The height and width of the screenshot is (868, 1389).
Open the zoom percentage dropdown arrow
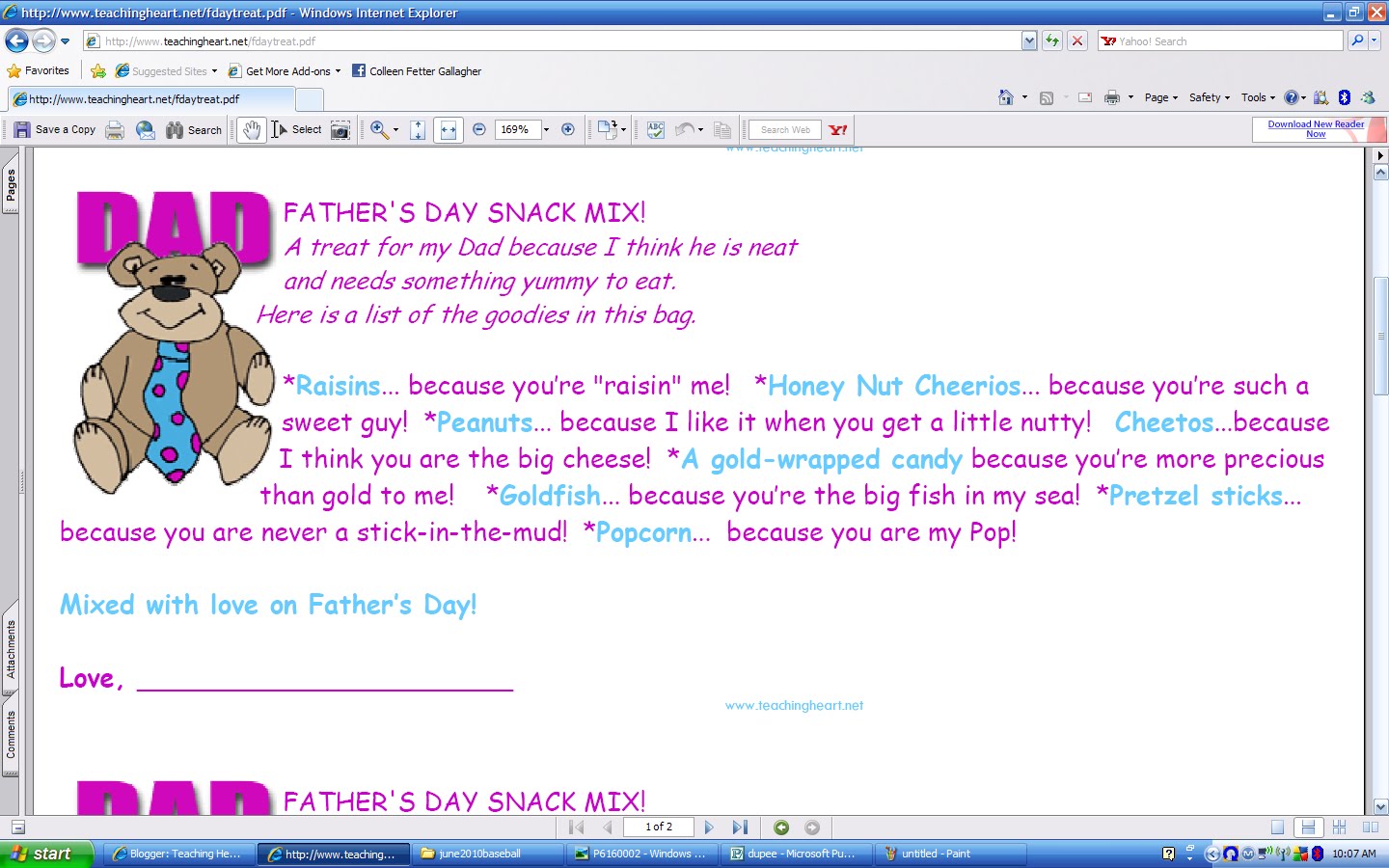click(x=546, y=129)
